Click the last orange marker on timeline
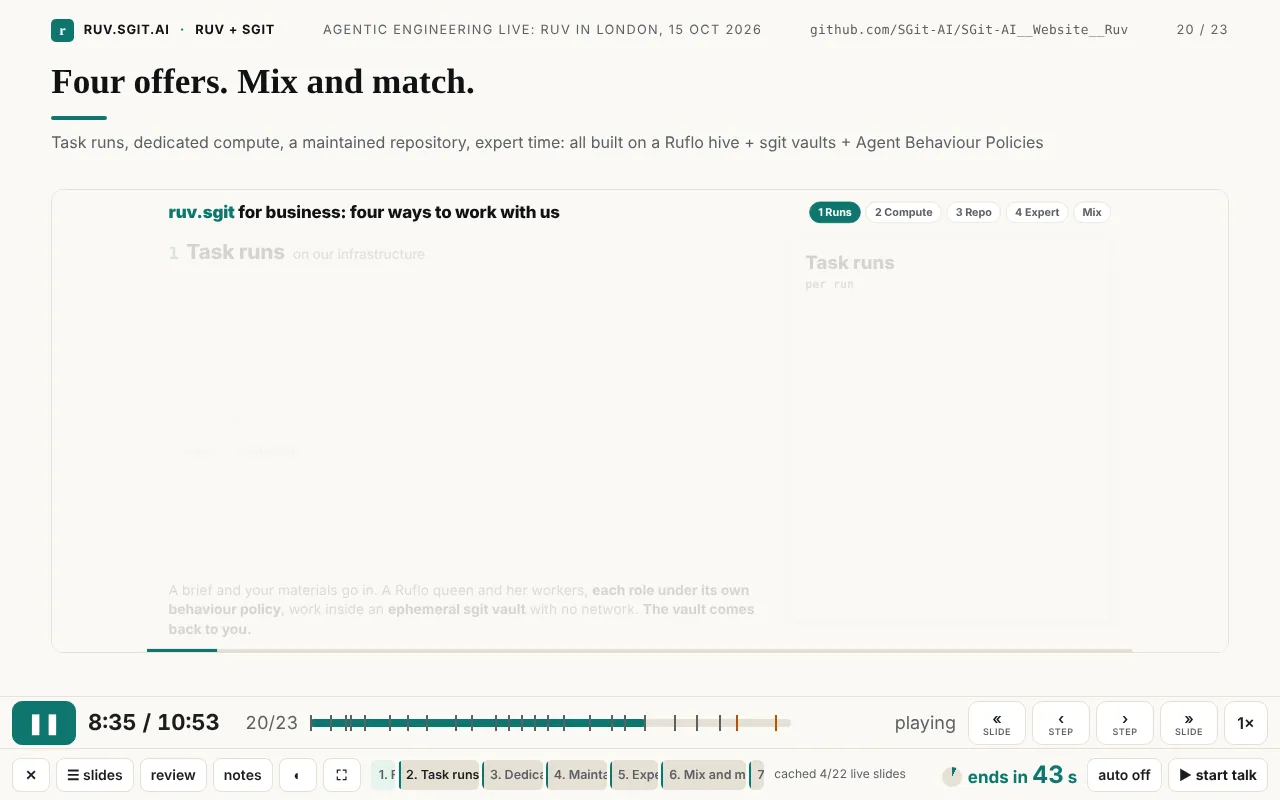 (775, 723)
